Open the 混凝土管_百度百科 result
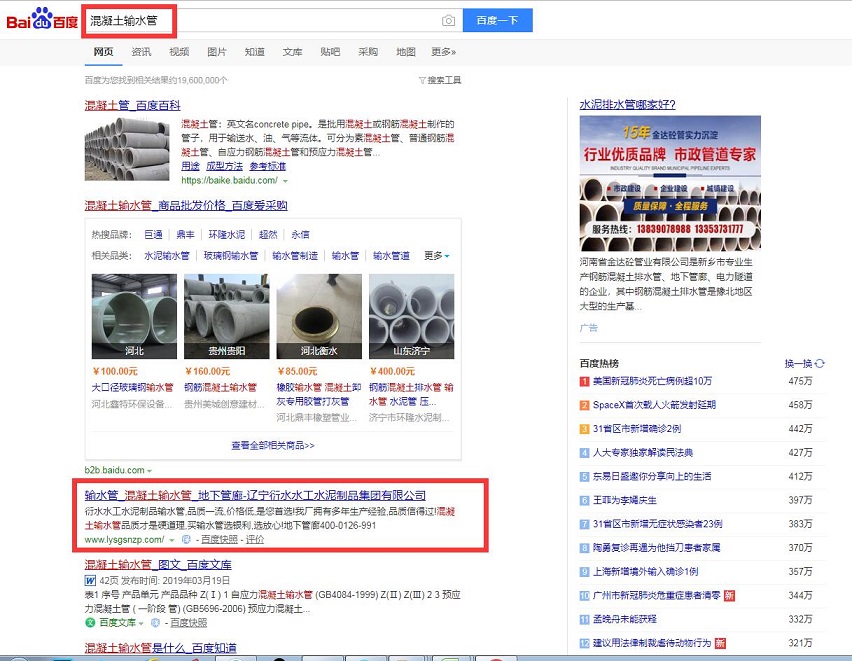The image size is (852, 661). pos(133,105)
